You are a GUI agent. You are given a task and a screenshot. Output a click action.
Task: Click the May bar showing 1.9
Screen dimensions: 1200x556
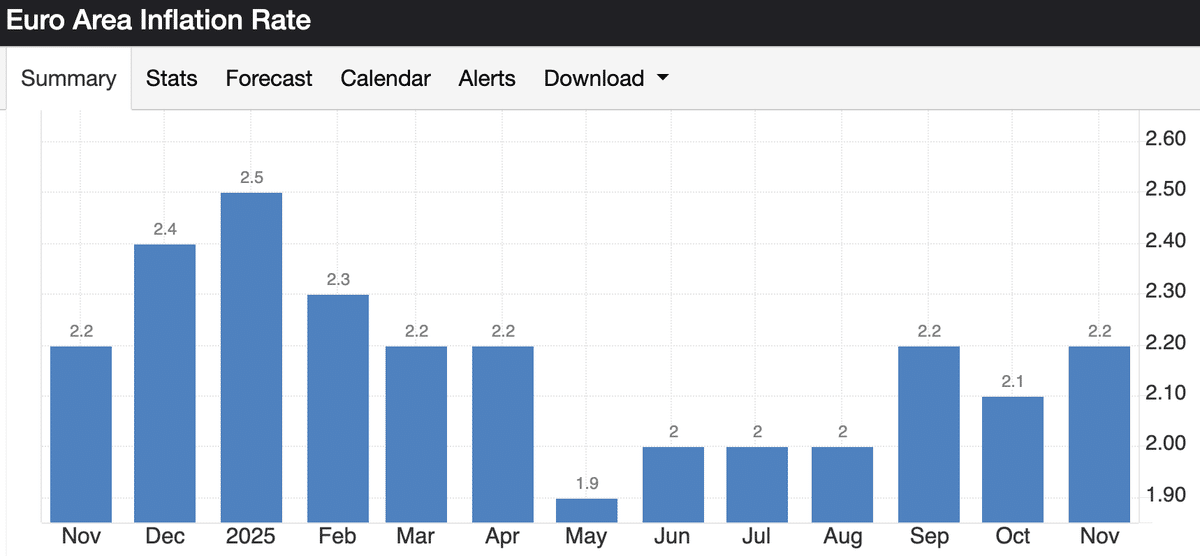tap(587, 510)
